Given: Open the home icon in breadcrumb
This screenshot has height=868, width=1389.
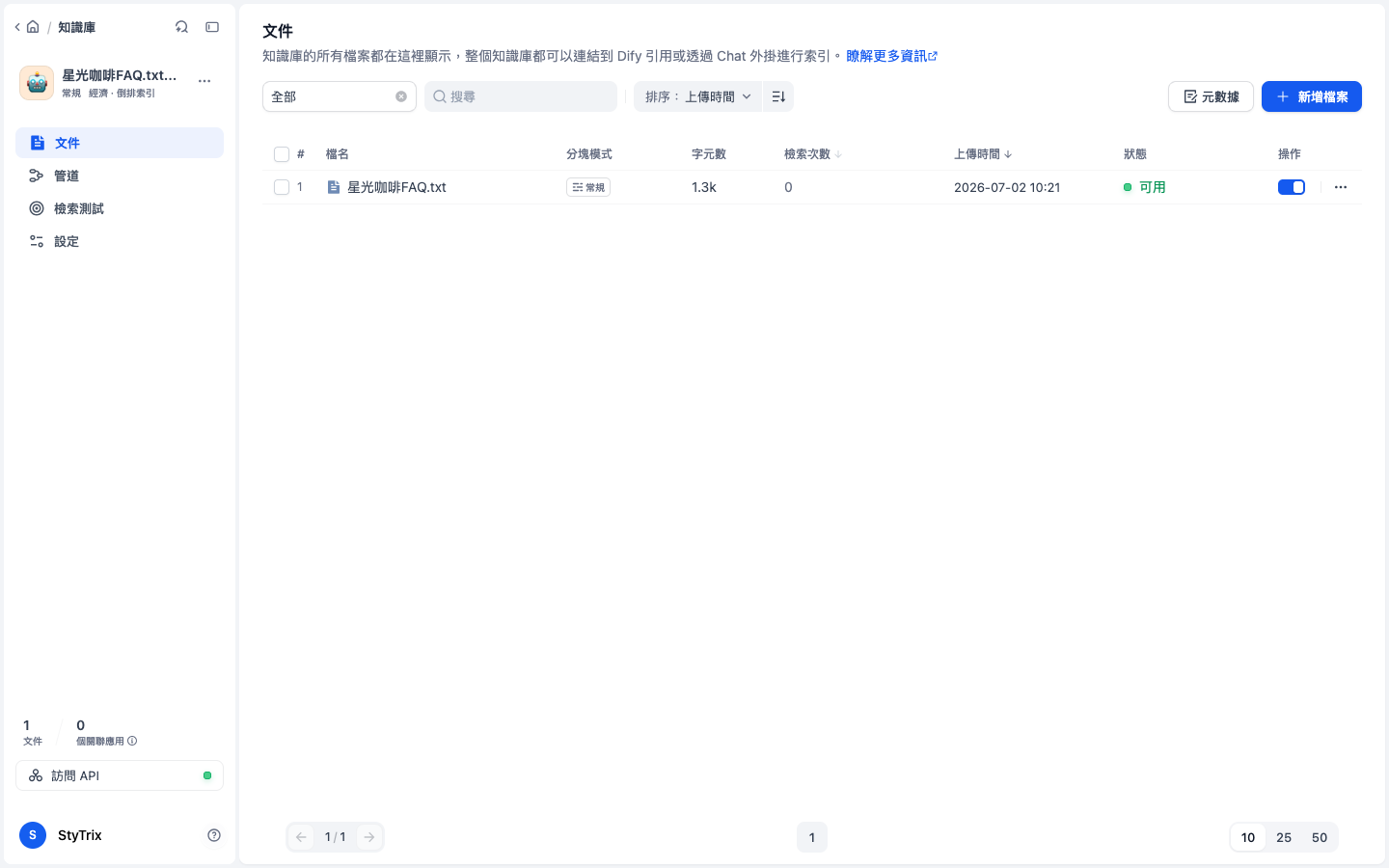Looking at the screenshot, I should (x=33, y=27).
